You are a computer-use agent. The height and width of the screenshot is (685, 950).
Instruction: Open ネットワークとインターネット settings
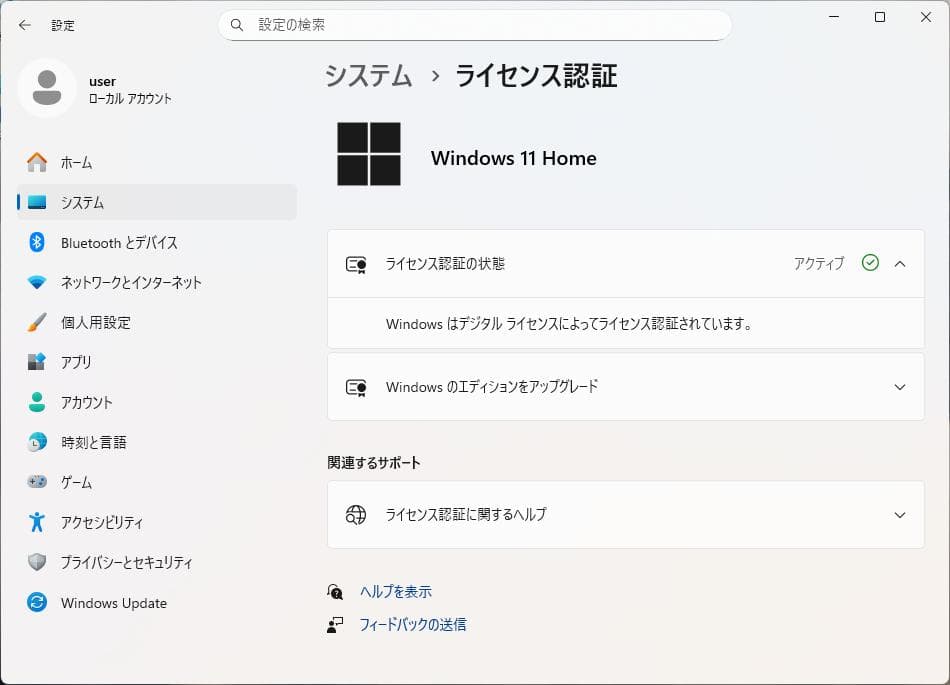157,282
